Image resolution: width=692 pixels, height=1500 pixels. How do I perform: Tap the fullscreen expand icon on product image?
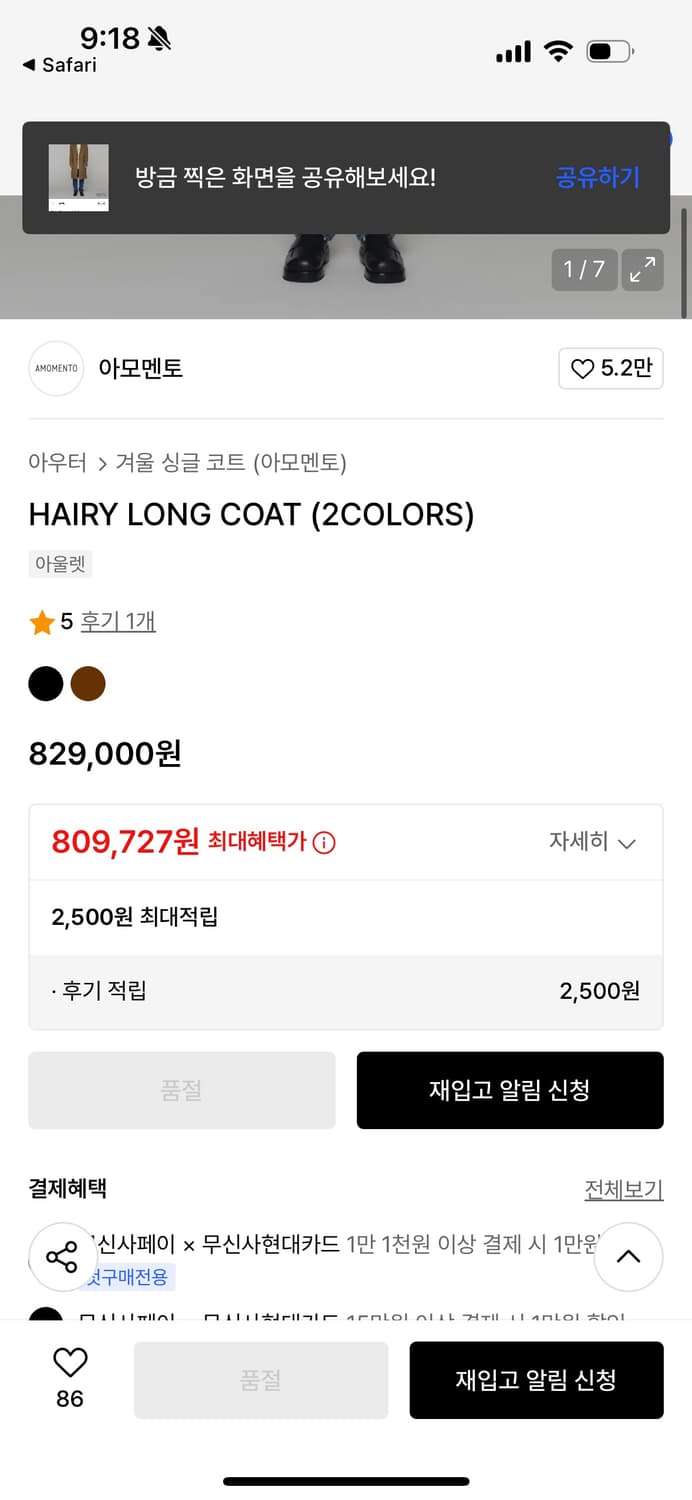click(641, 270)
